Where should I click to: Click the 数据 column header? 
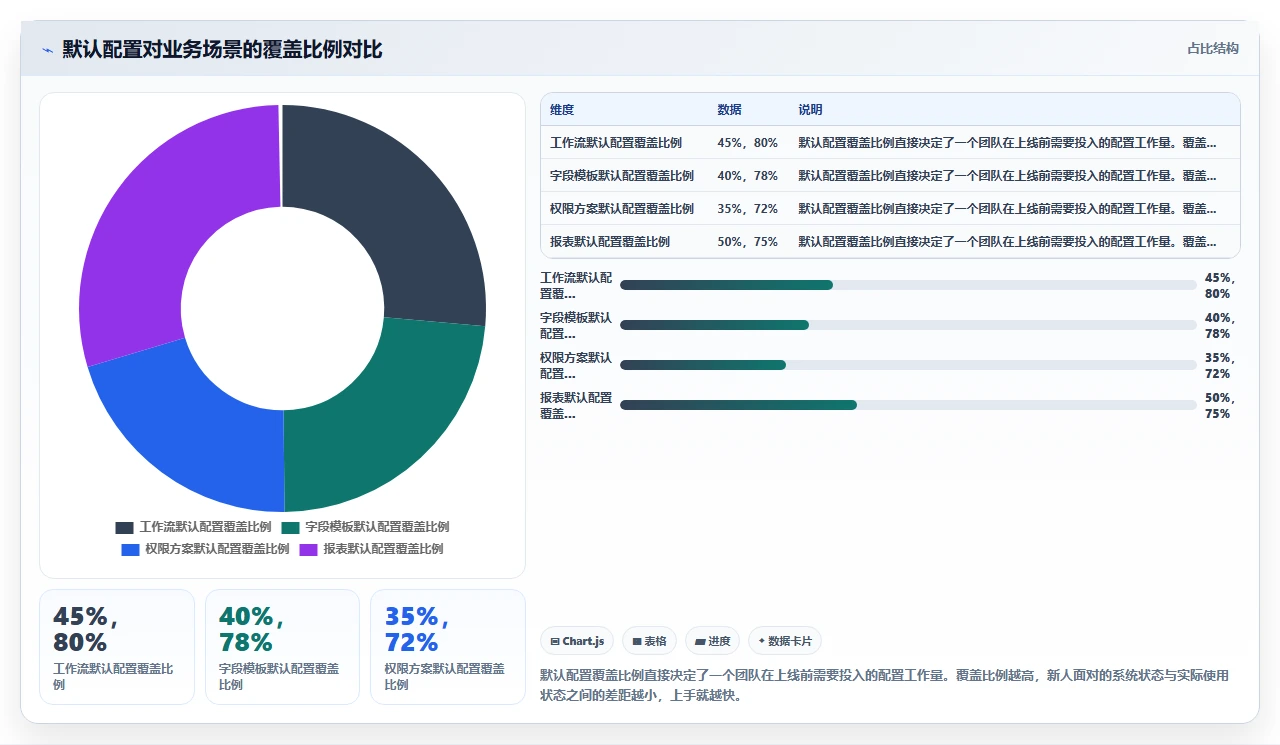(729, 110)
